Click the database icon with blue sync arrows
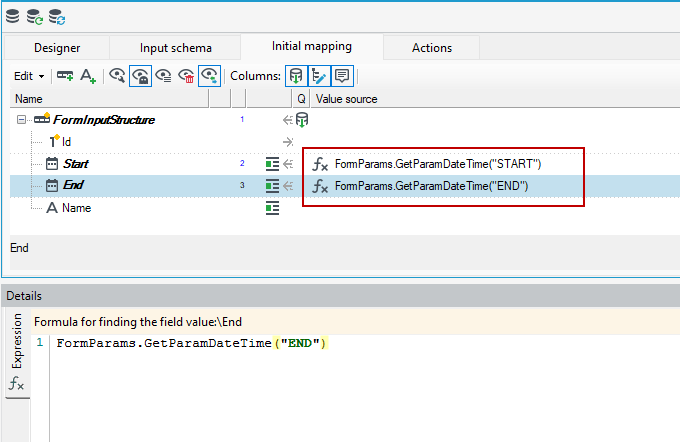The image size is (680, 442). [57, 17]
